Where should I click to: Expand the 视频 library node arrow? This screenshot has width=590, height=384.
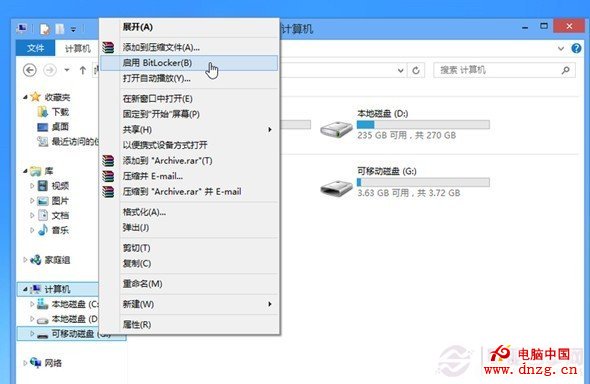click(32, 186)
